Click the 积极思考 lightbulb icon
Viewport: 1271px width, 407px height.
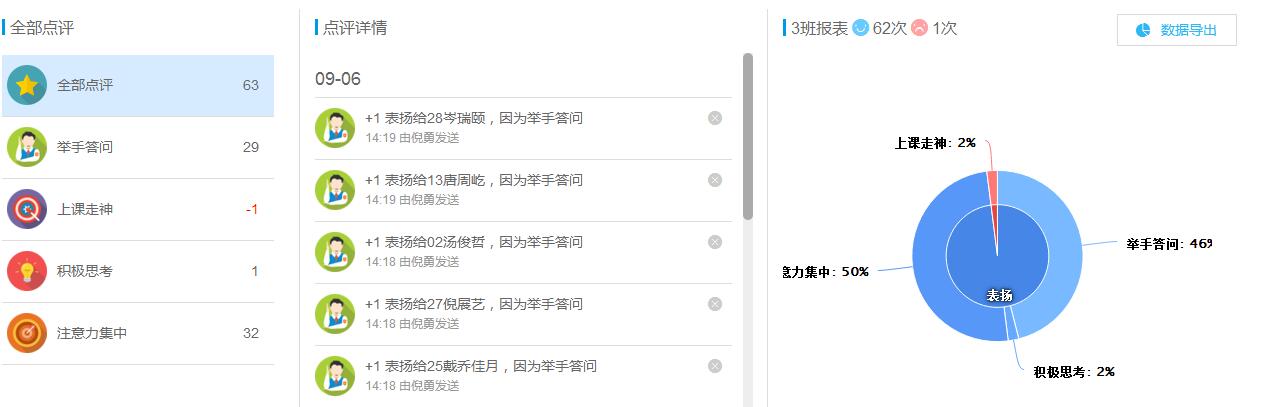27,271
